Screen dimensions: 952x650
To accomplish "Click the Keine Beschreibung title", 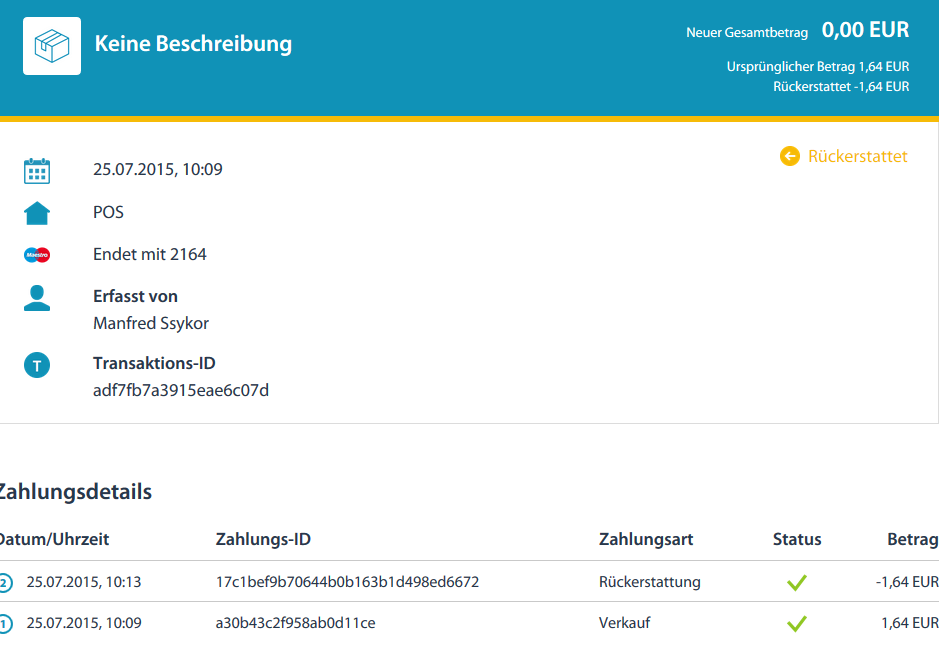I will tap(193, 44).
